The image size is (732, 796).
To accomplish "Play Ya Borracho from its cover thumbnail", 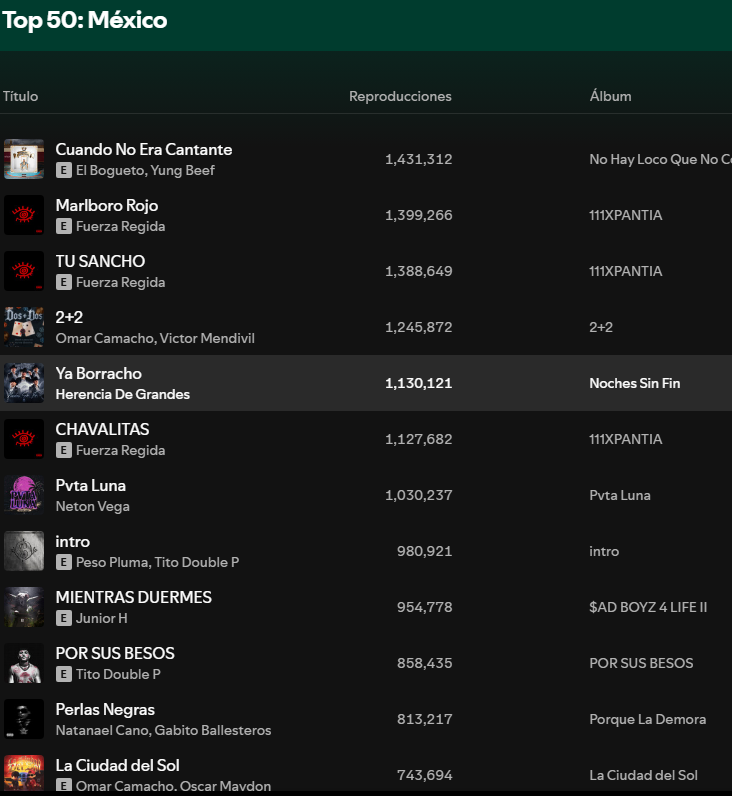I will click(x=24, y=383).
